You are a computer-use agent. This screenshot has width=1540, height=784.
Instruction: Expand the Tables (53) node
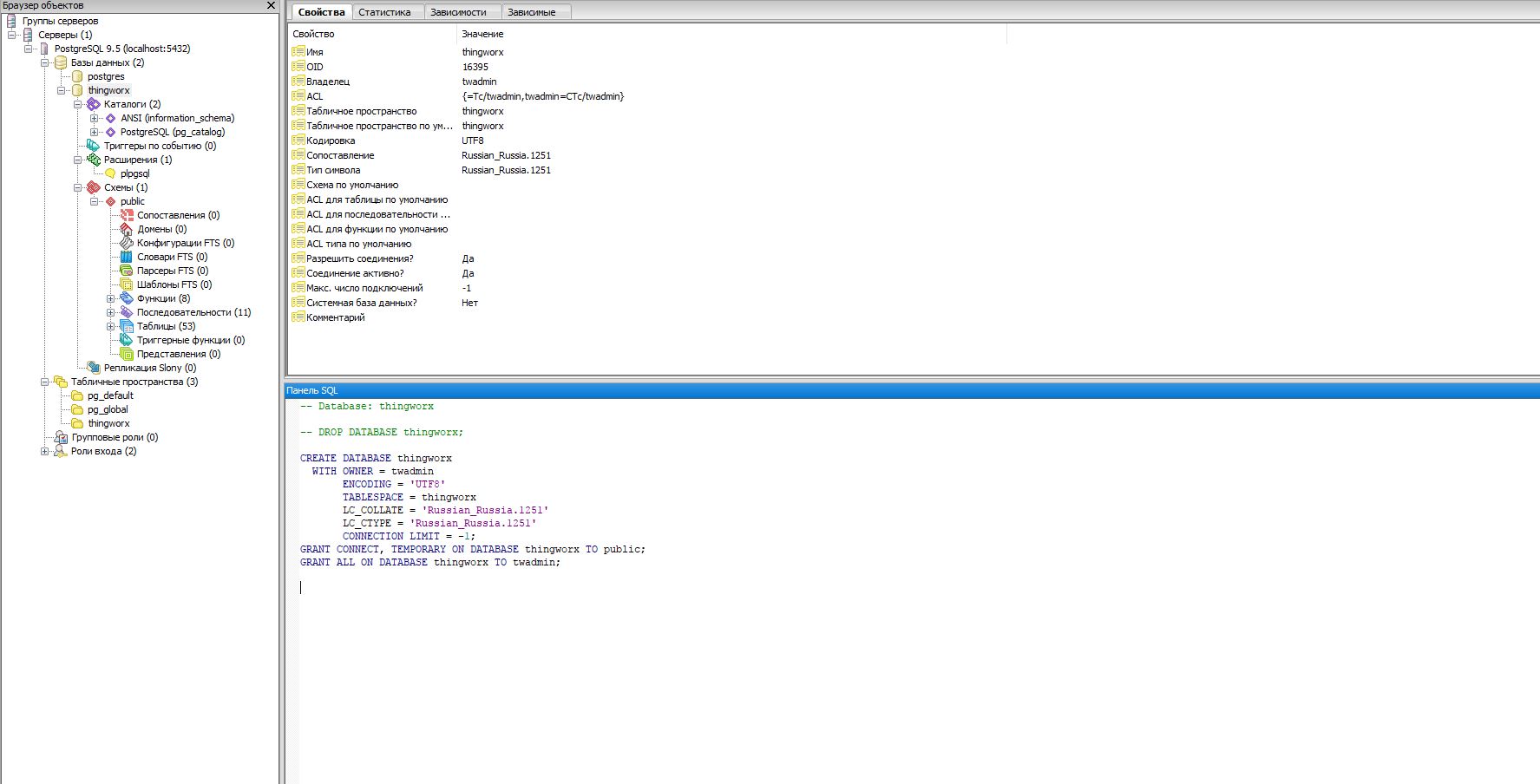(x=110, y=326)
